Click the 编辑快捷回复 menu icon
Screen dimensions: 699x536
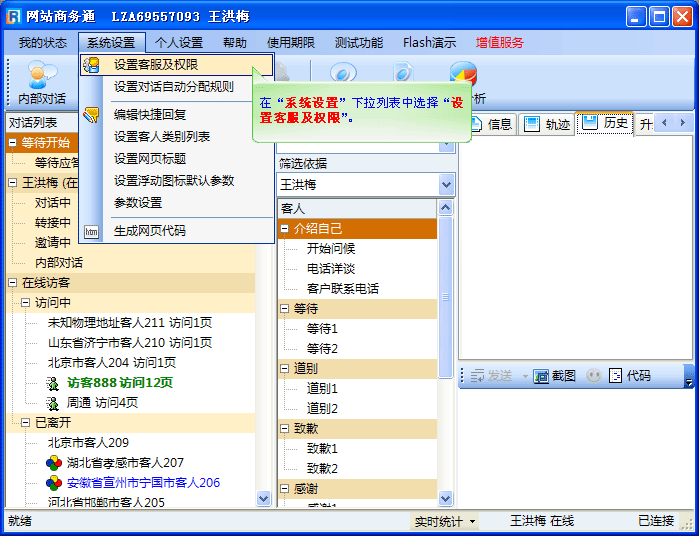(92, 114)
